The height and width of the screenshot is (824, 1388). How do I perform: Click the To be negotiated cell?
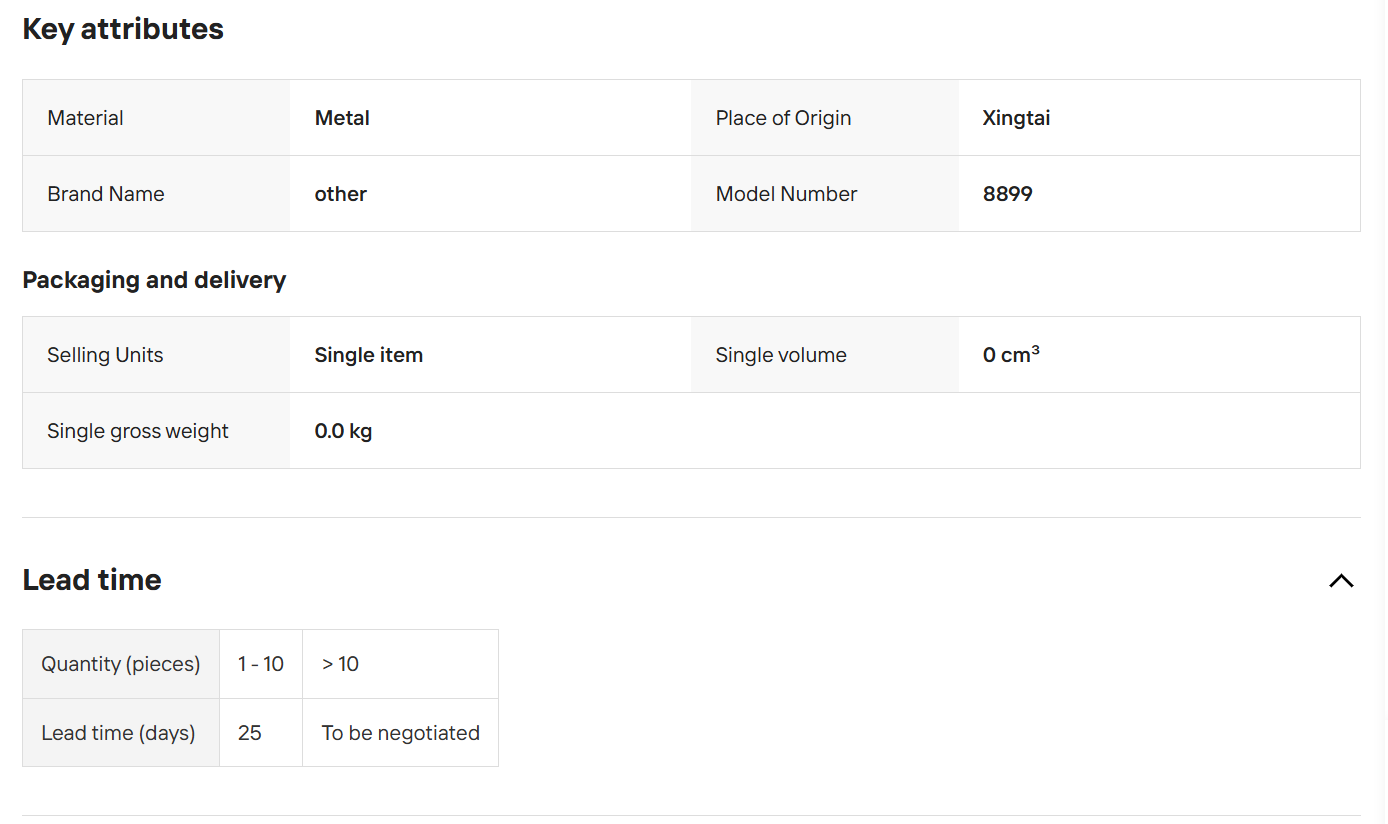click(x=400, y=733)
